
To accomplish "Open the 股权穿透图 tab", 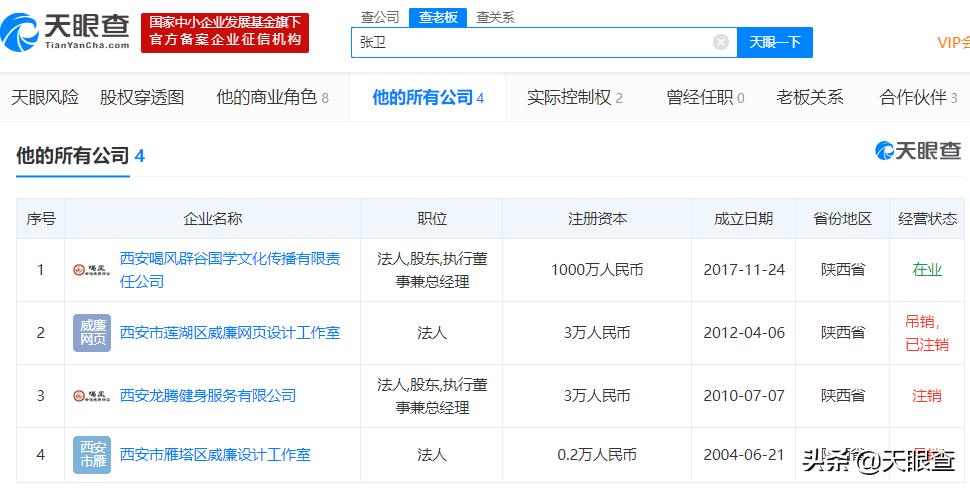I will [x=142, y=97].
